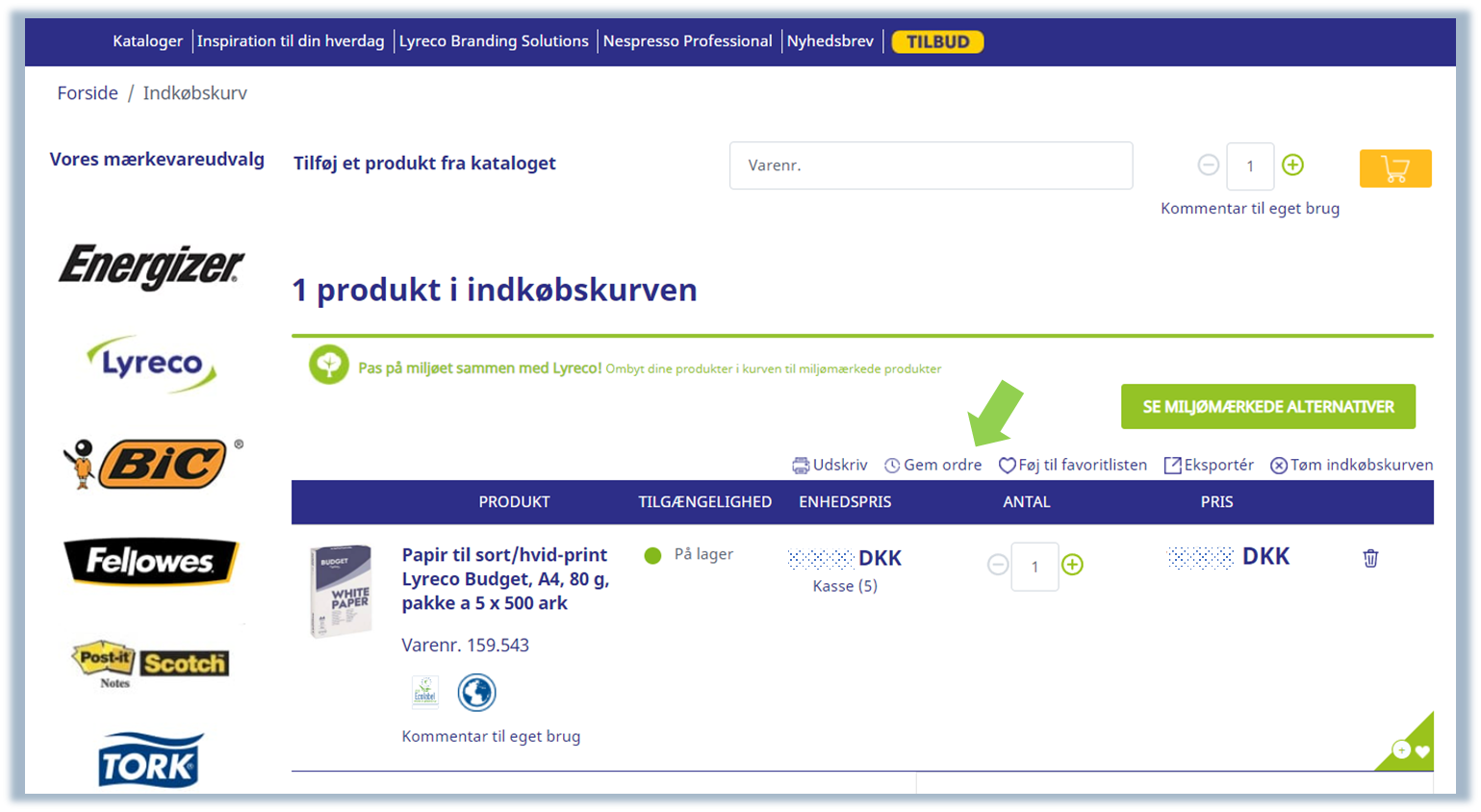Click the Kasse (5) text
This screenshot has height=812, width=1481.
845,586
